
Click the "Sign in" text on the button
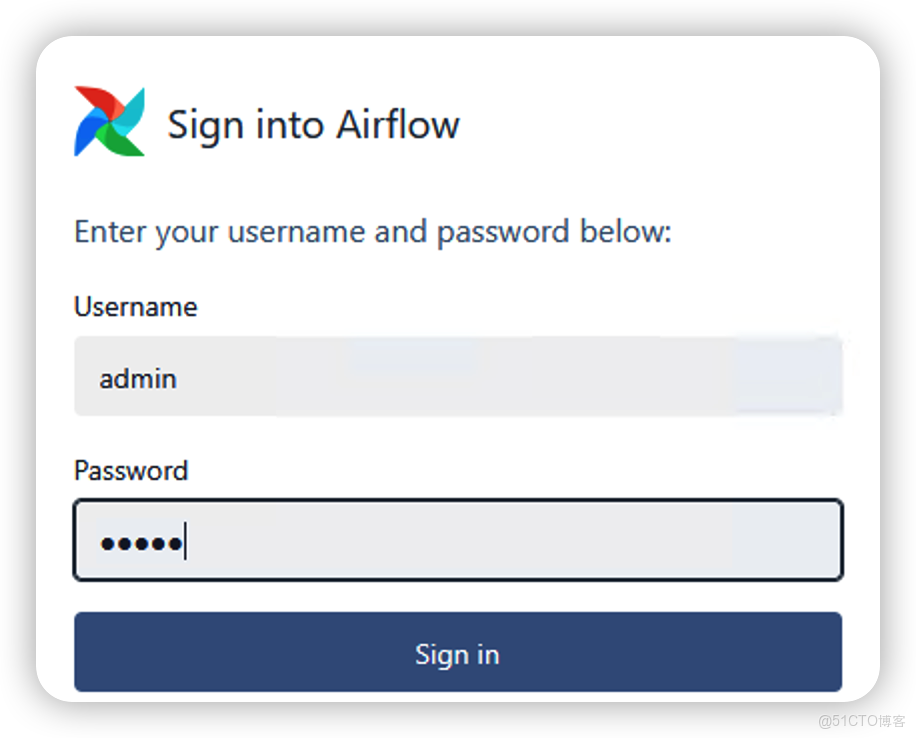click(457, 654)
